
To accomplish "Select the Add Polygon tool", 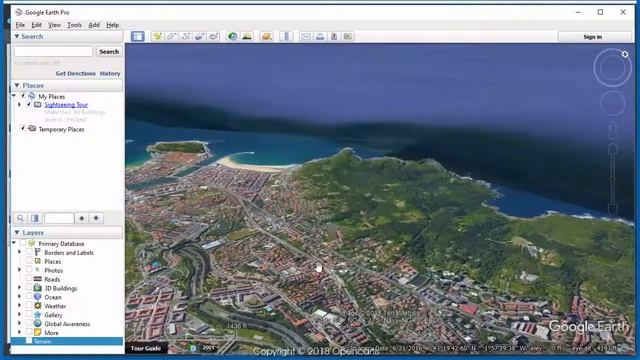I will click(171, 36).
